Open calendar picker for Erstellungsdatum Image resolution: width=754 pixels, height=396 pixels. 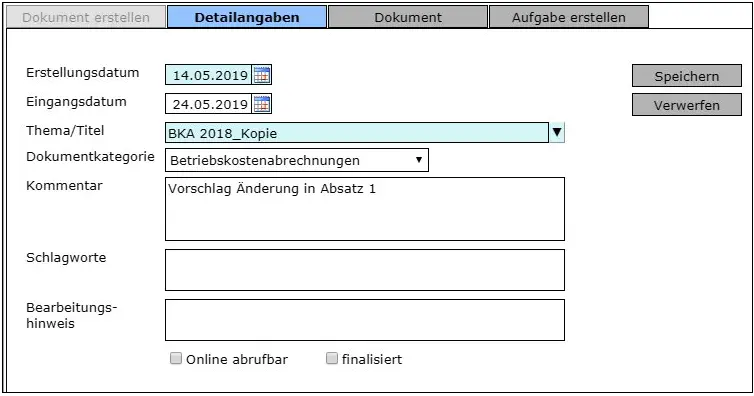[x=262, y=75]
